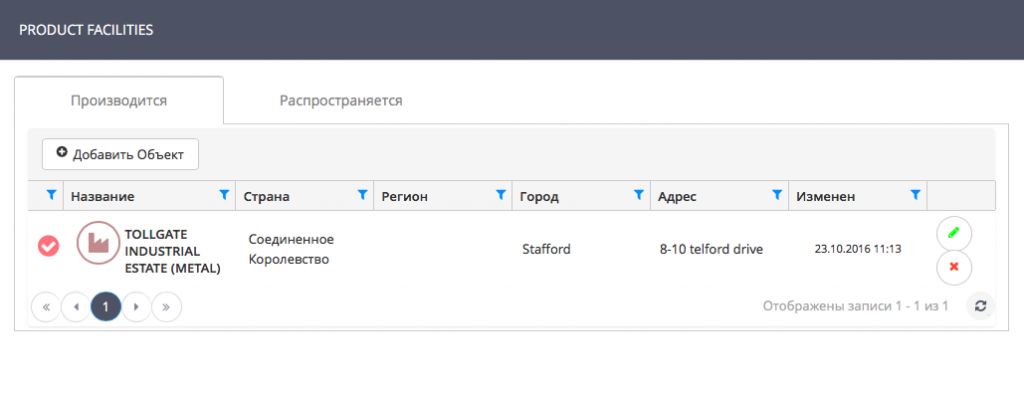The width and height of the screenshot is (1024, 398).
Task: Open filter for Страна column
Action: click(x=362, y=195)
